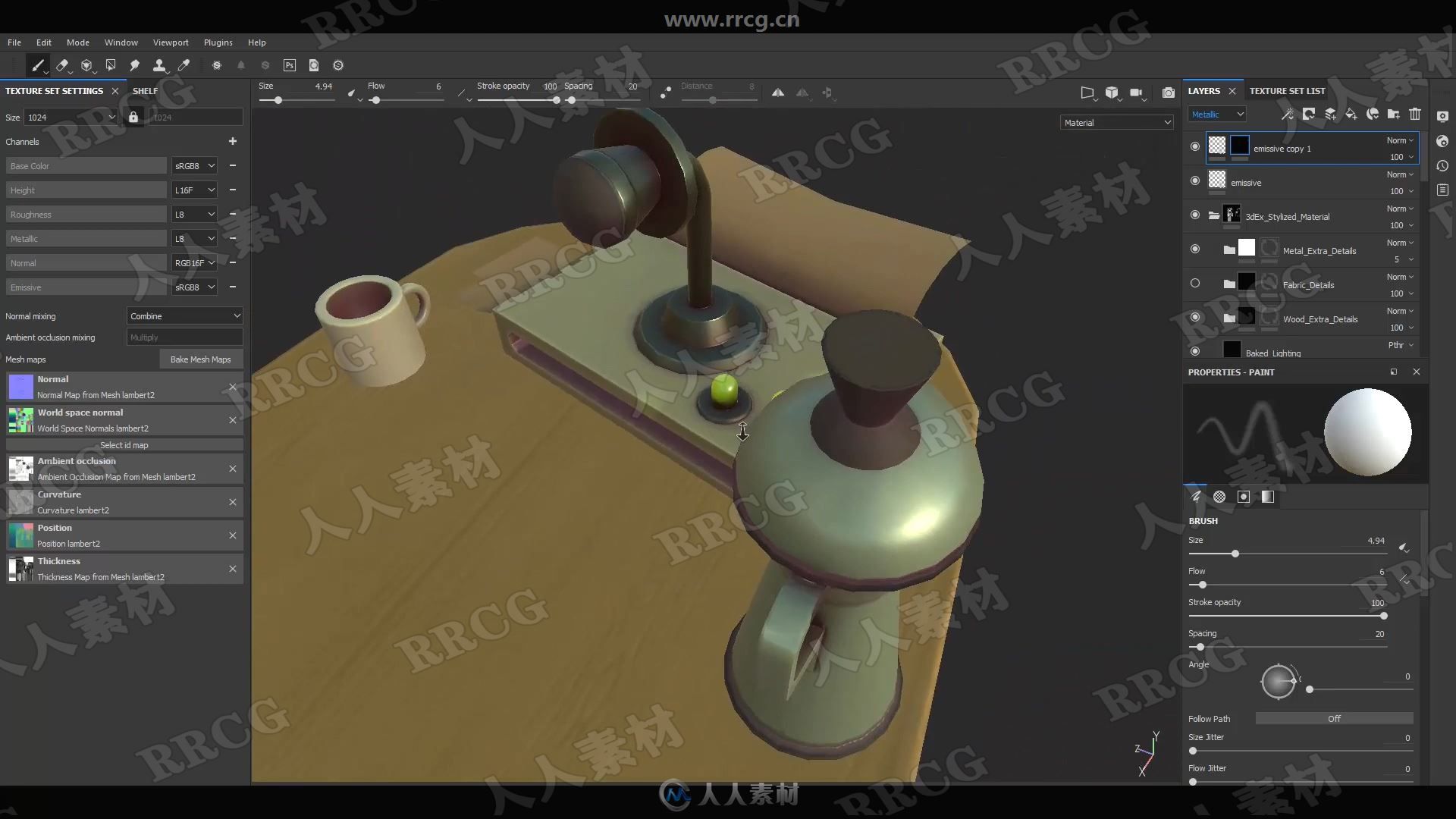The width and height of the screenshot is (1456, 819).
Task: Select the Eraser tool
Action: point(62,65)
